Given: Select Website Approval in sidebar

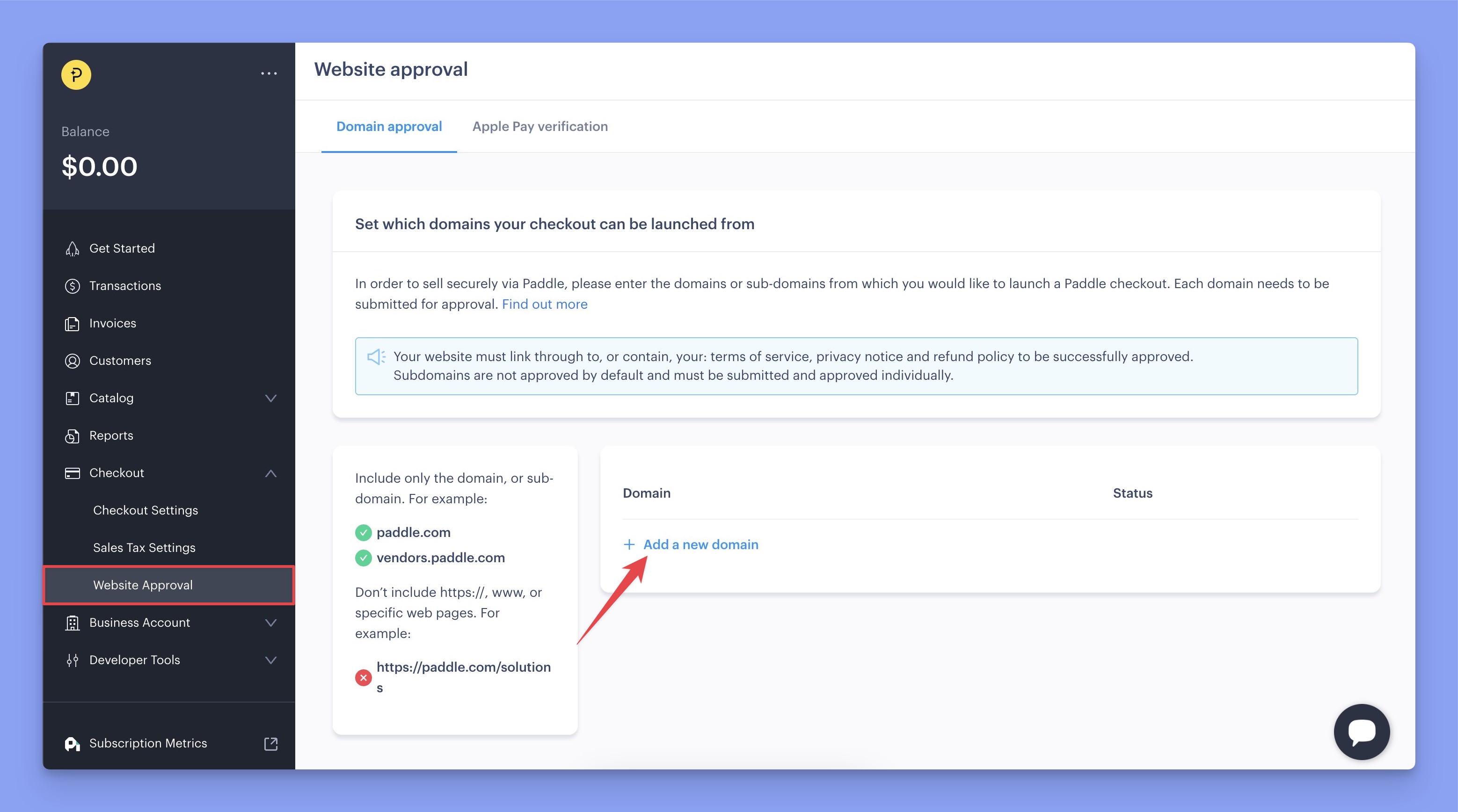Looking at the screenshot, I should tap(168, 585).
